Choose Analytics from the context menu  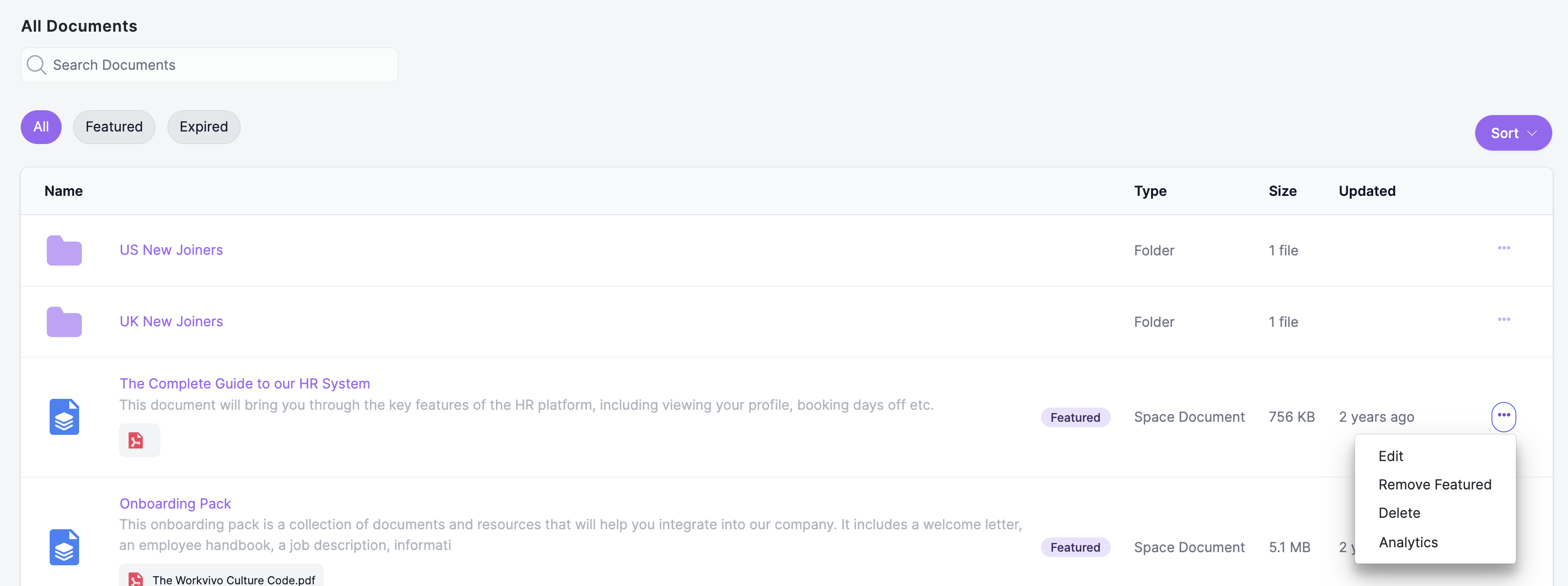(1408, 542)
